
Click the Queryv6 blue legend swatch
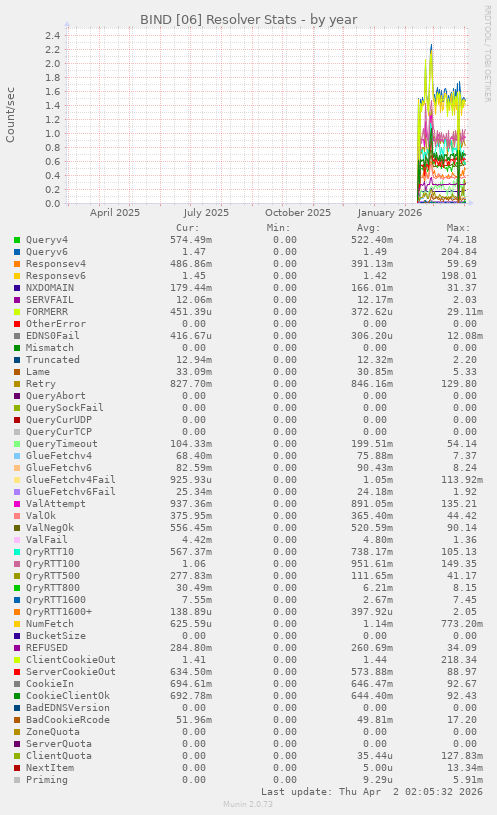pos(17,252)
